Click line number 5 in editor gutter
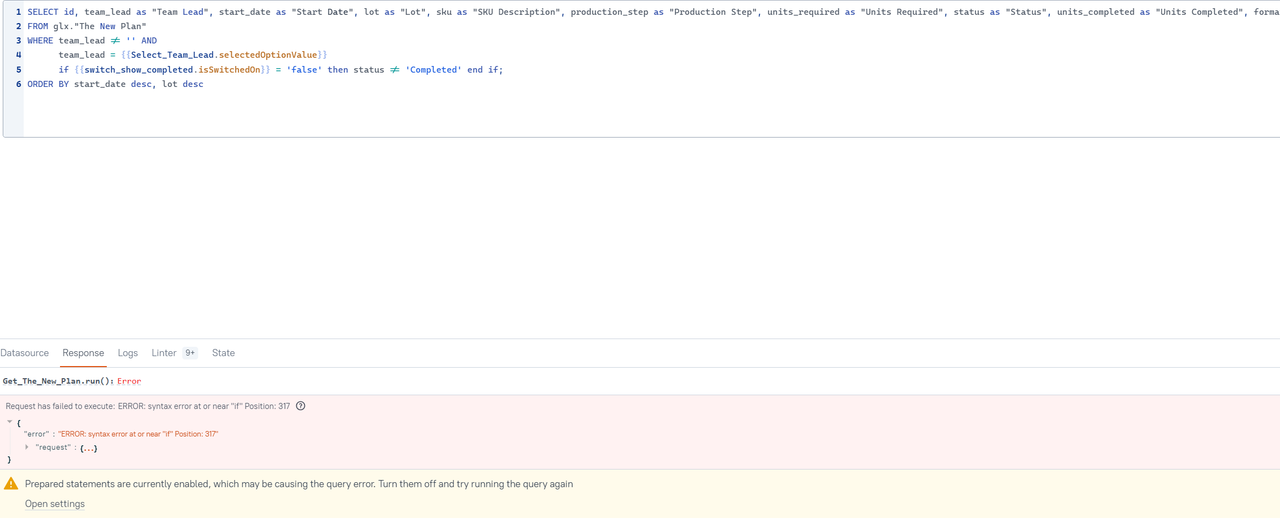 coord(18,70)
